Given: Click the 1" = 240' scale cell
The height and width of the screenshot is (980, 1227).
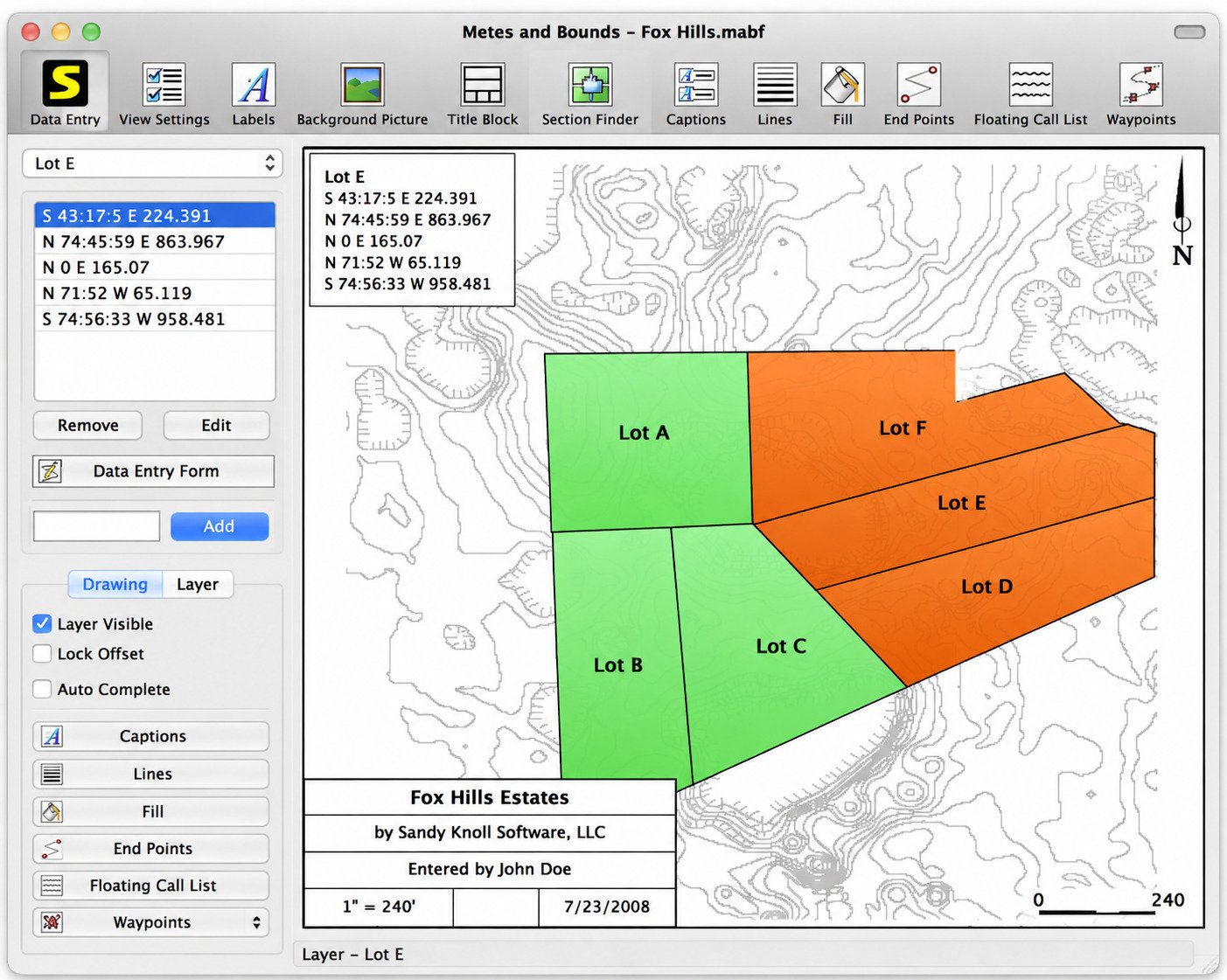Looking at the screenshot, I should click(x=379, y=907).
